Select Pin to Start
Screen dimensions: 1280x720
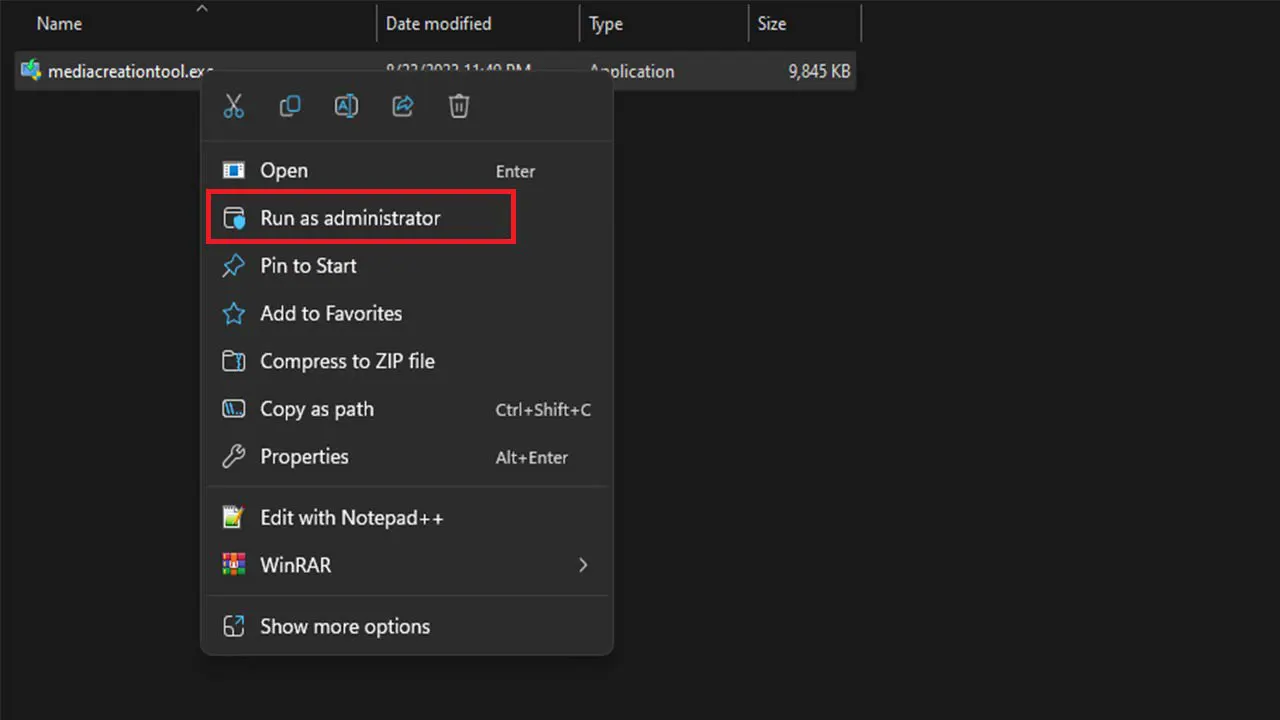point(308,266)
